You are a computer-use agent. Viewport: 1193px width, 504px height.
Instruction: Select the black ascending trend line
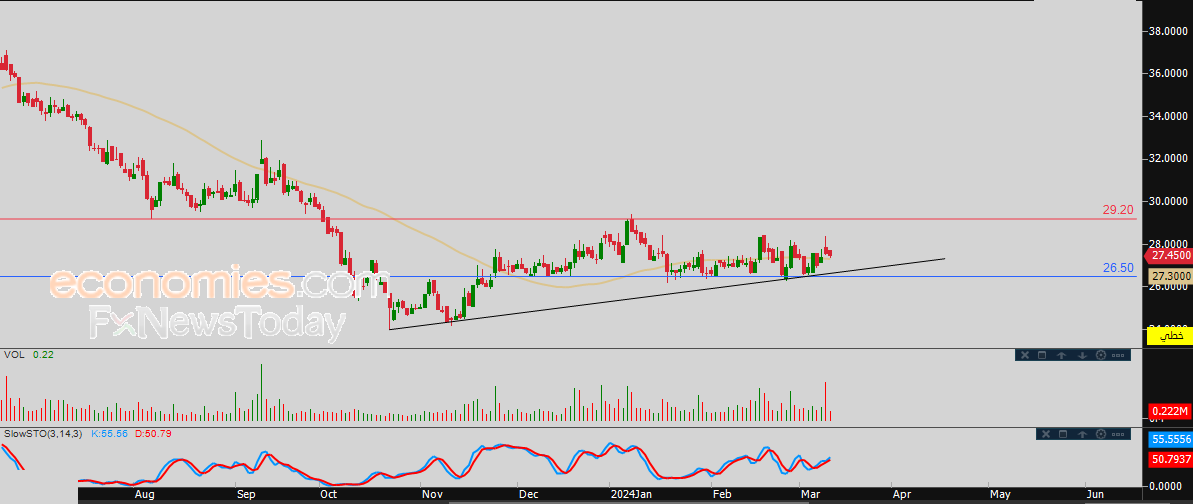667,294
